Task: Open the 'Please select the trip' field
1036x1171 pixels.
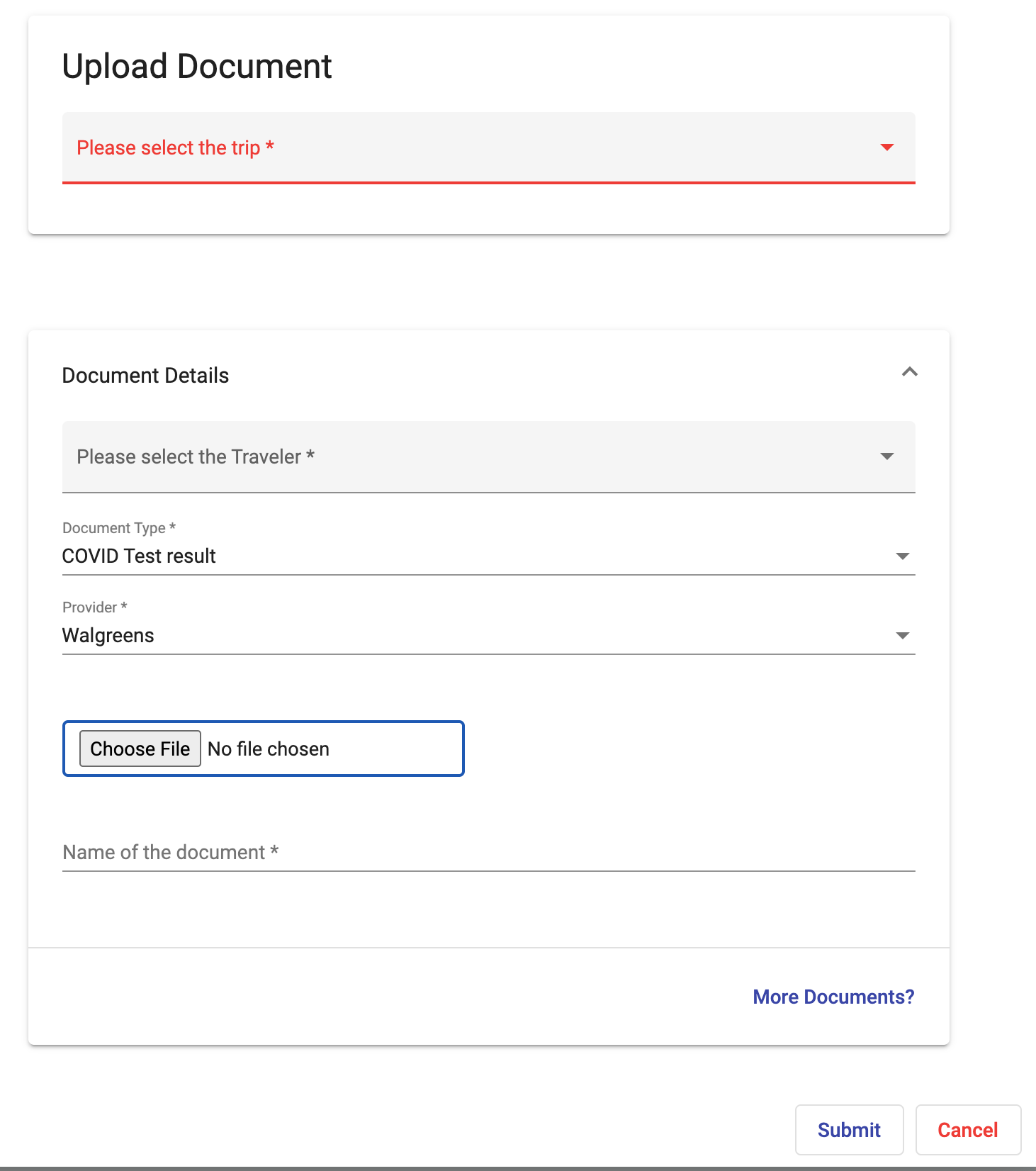Action: pos(468,147)
